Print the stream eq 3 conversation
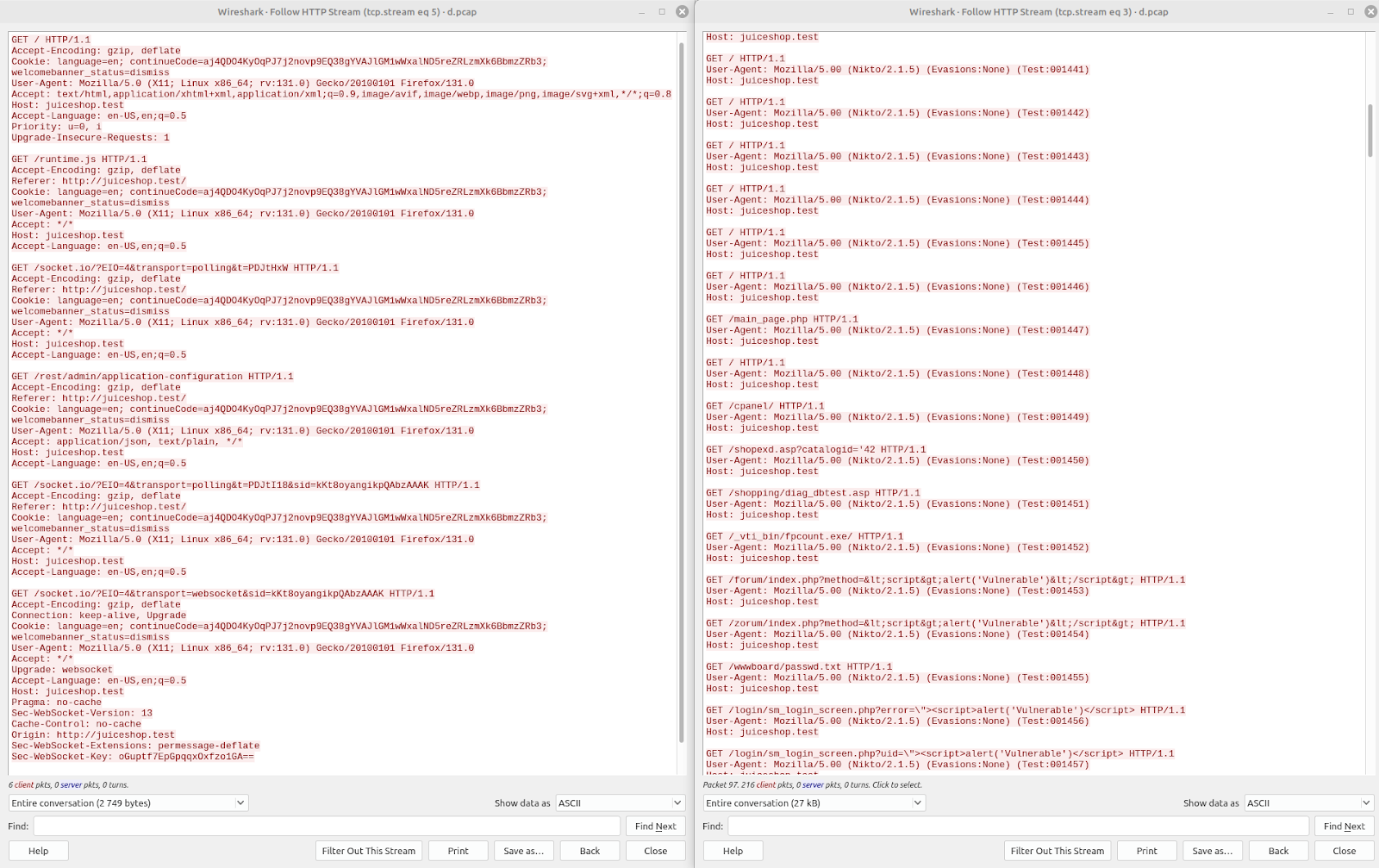 (x=1147, y=851)
